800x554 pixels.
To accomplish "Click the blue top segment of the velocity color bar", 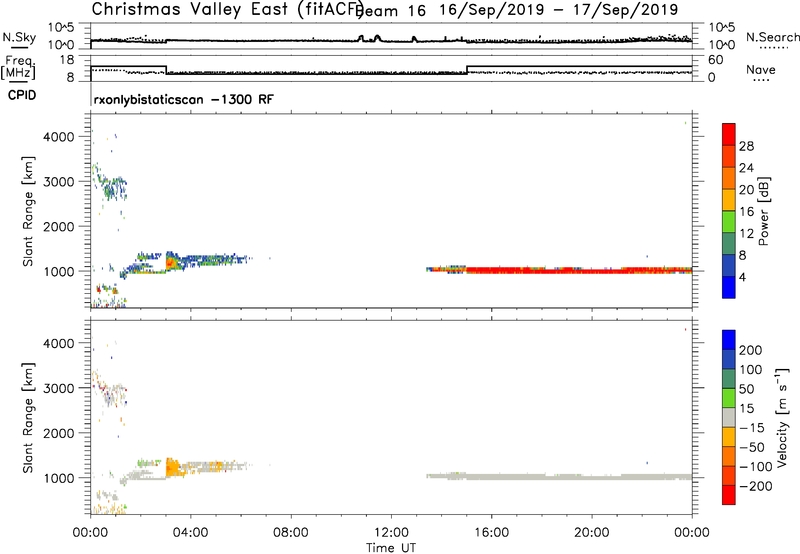I will click(x=729, y=339).
